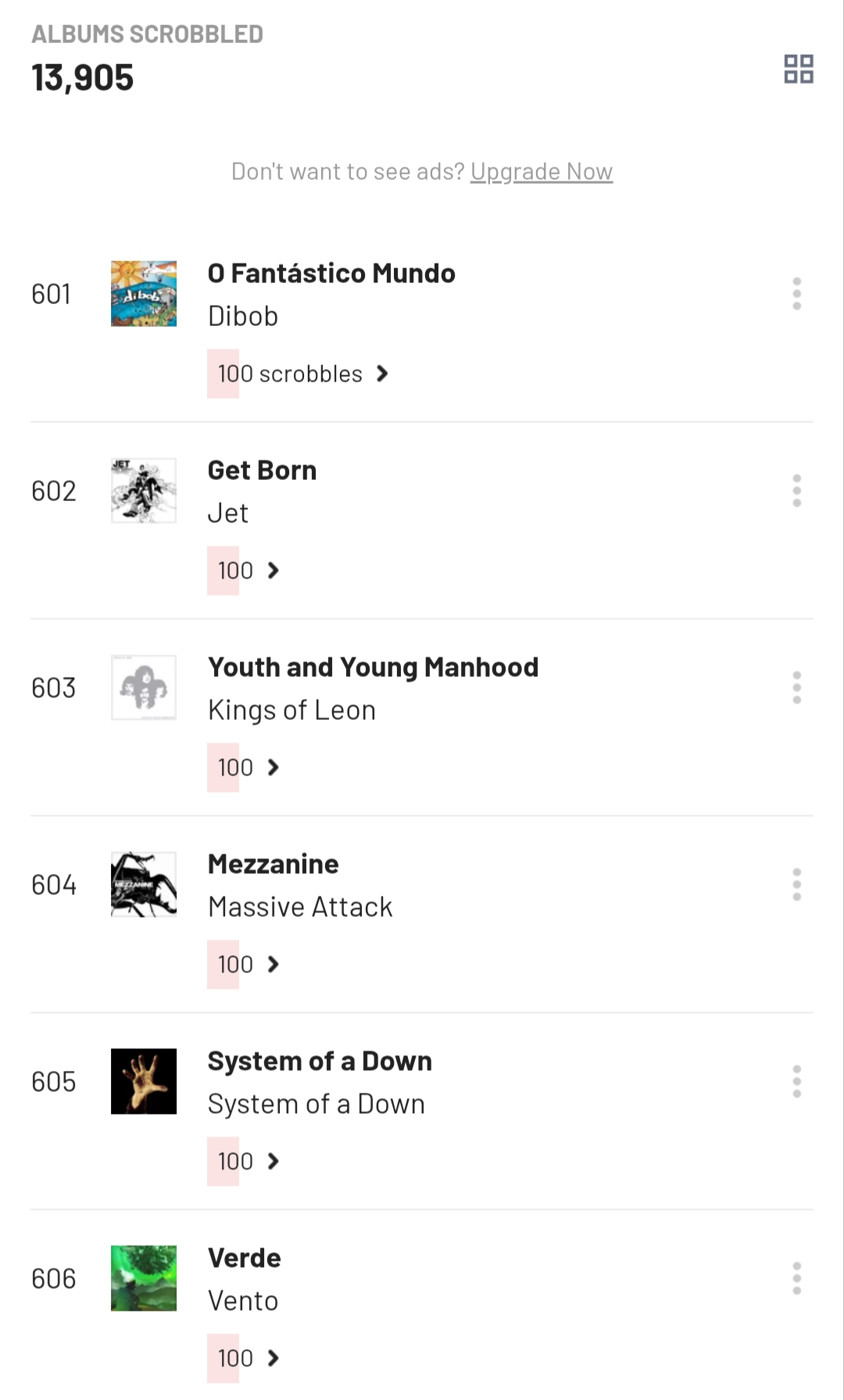Open the Verde album title link
The image size is (844, 1400).
coord(244,1259)
